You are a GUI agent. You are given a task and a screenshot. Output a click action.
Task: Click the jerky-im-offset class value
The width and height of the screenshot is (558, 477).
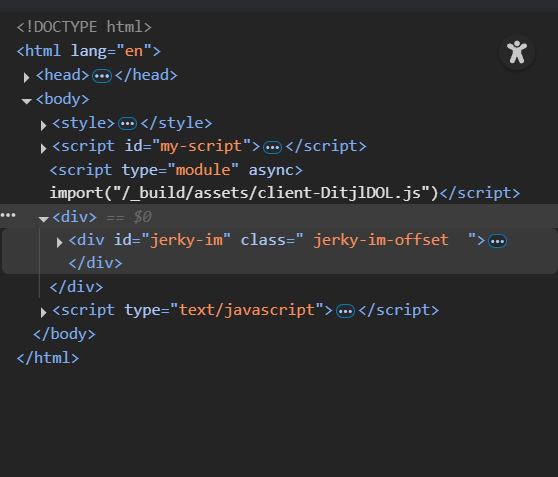[381, 240]
